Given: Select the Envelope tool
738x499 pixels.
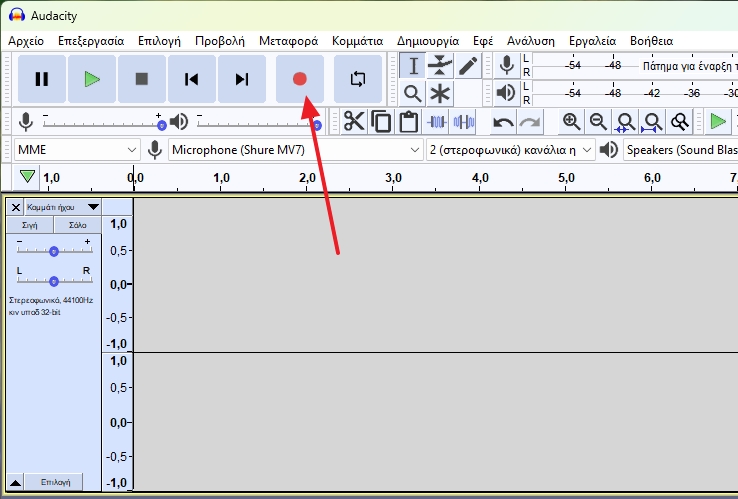Looking at the screenshot, I should [440, 66].
